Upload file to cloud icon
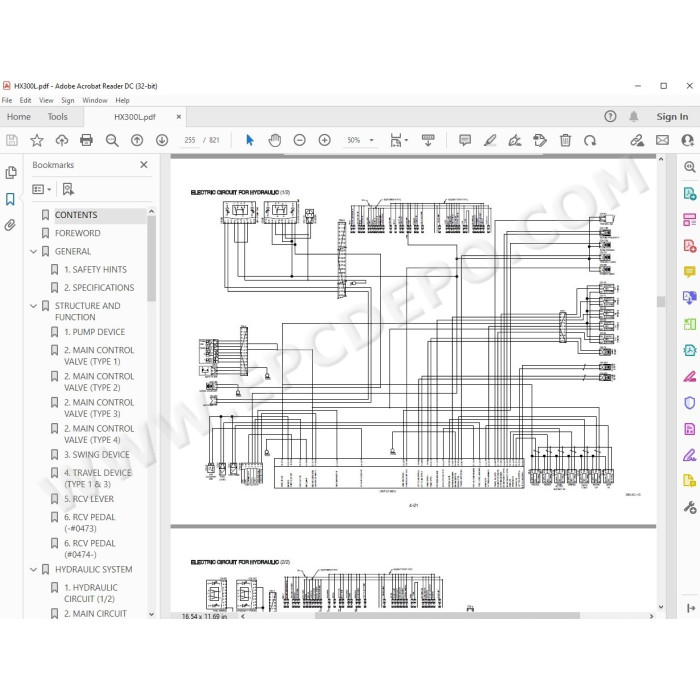The width and height of the screenshot is (700, 700). pos(62,141)
